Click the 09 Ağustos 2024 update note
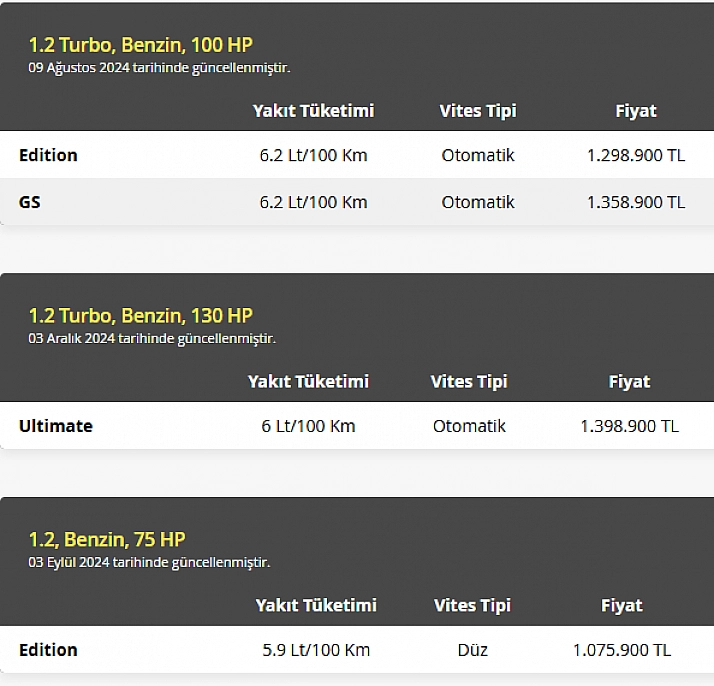 click(159, 68)
